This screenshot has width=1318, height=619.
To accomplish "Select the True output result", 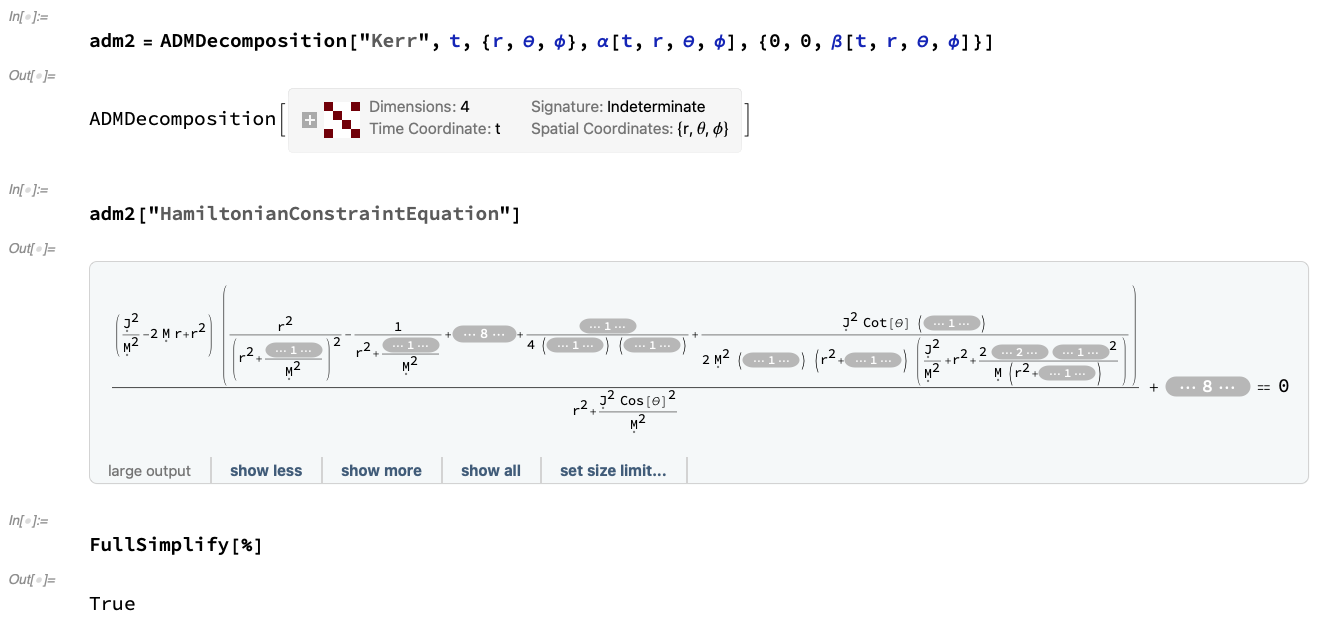I will pyautogui.click(x=112, y=604).
